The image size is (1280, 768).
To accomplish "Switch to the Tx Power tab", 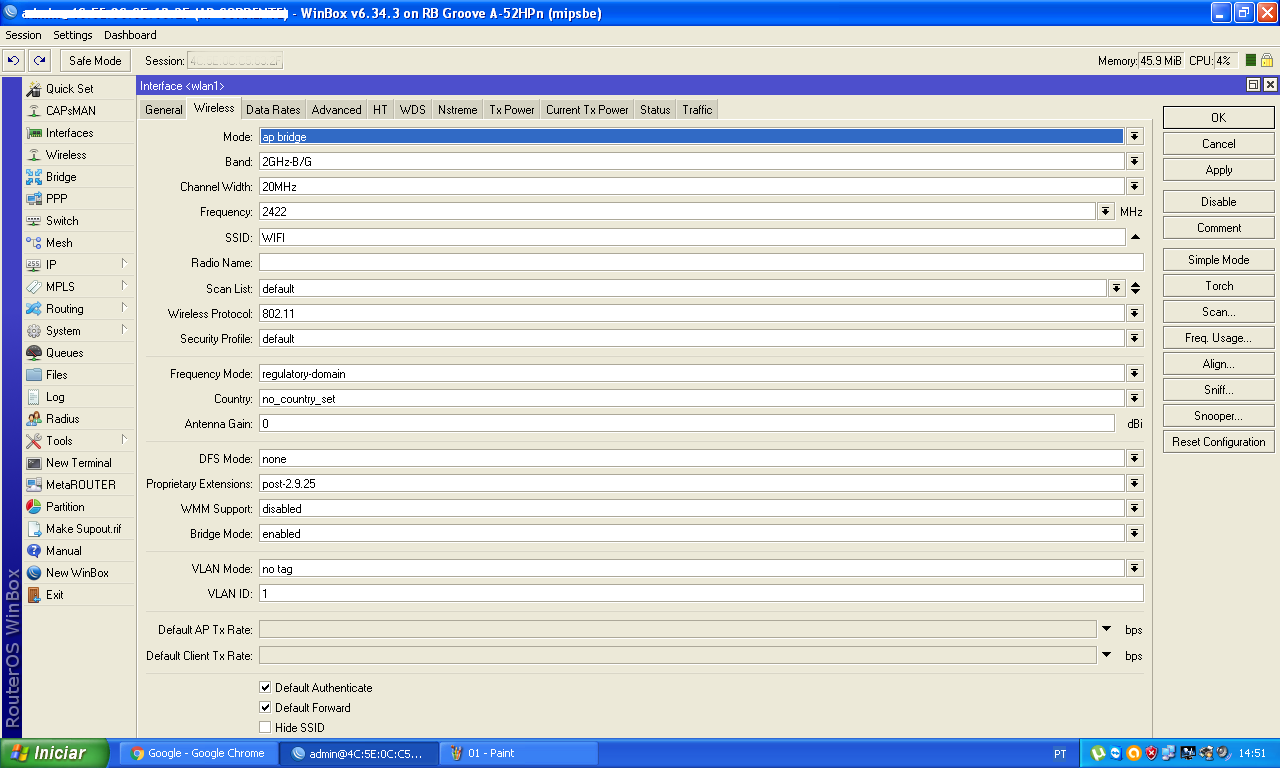I will click(512, 110).
